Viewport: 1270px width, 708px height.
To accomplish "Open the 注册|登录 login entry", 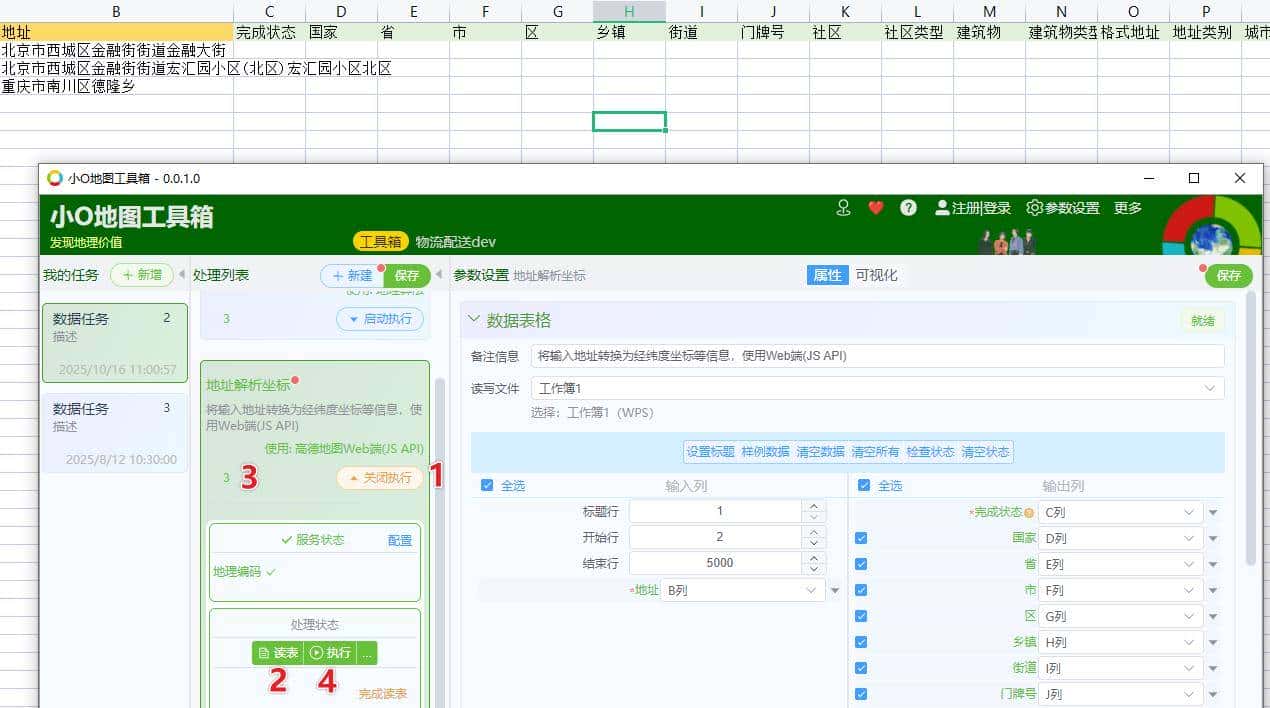I will coord(972,208).
